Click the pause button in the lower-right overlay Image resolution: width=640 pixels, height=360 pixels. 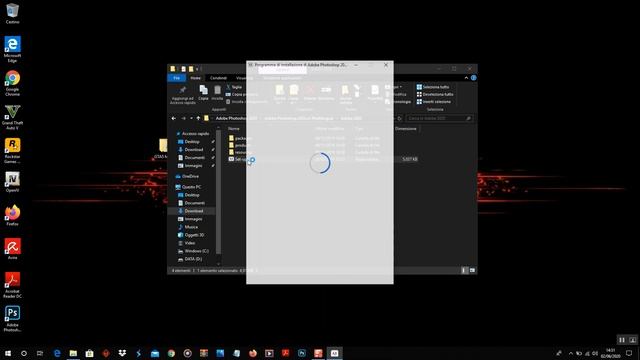coord(622,340)
